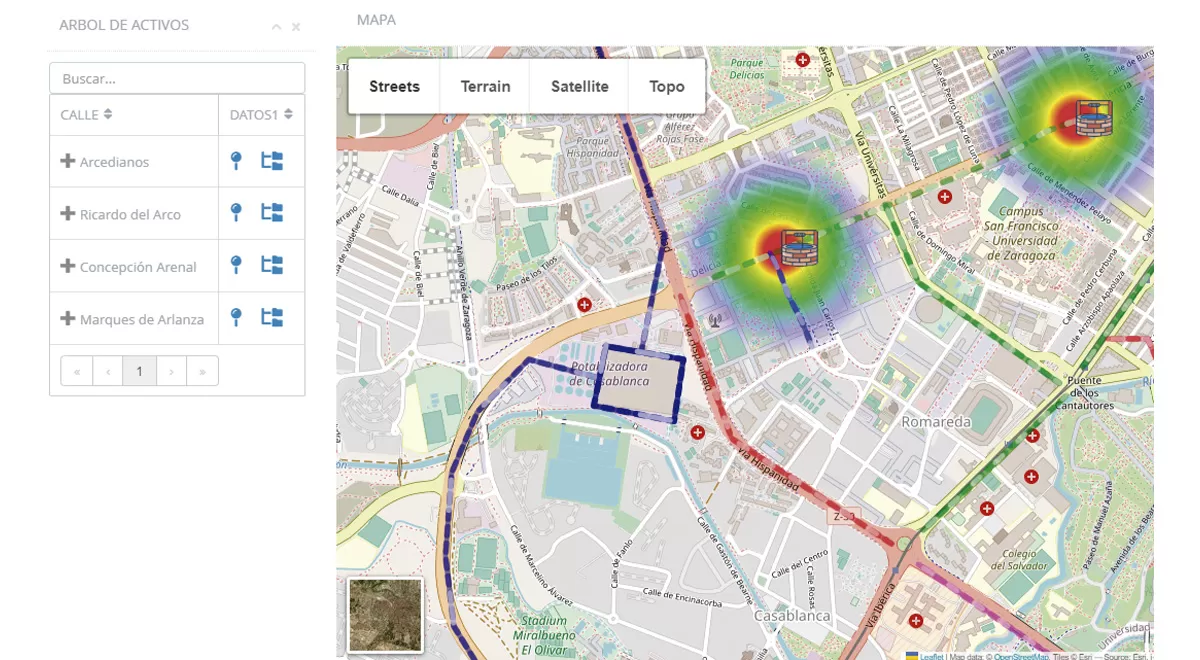Expand the Concepción Arenal row
The height and width of the screenshot is (660, 1200).
point(68,266)
